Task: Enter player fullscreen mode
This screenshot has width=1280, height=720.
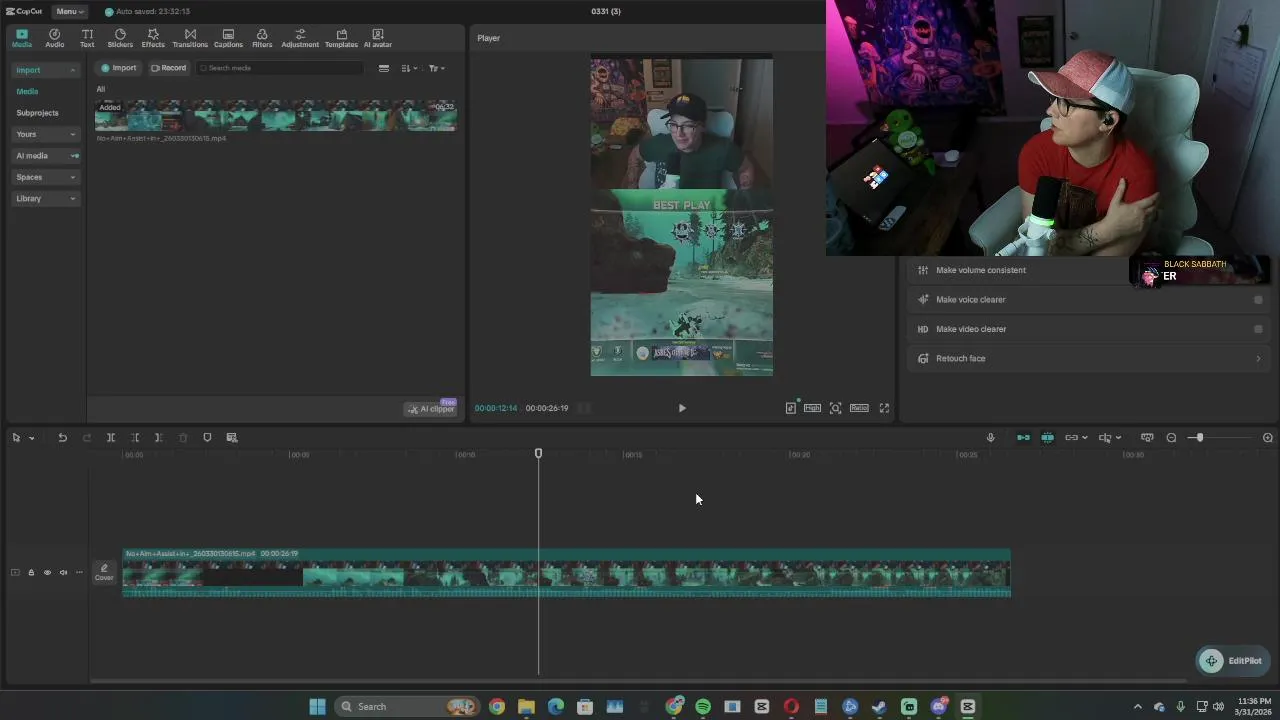Action: point(884,408)
